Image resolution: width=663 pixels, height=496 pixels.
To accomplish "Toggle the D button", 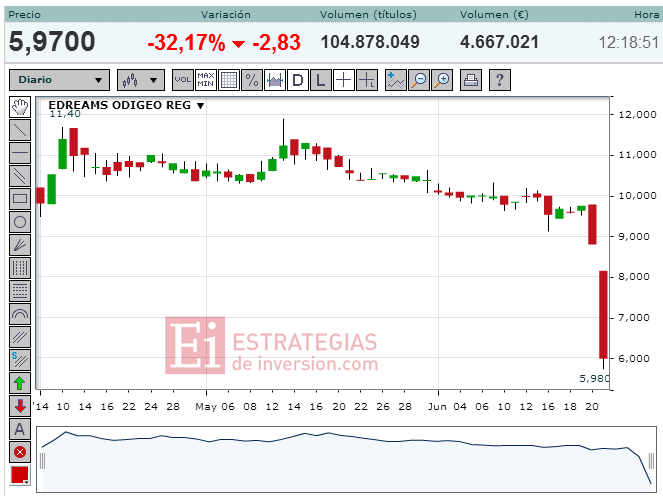I will click(298, 80).
